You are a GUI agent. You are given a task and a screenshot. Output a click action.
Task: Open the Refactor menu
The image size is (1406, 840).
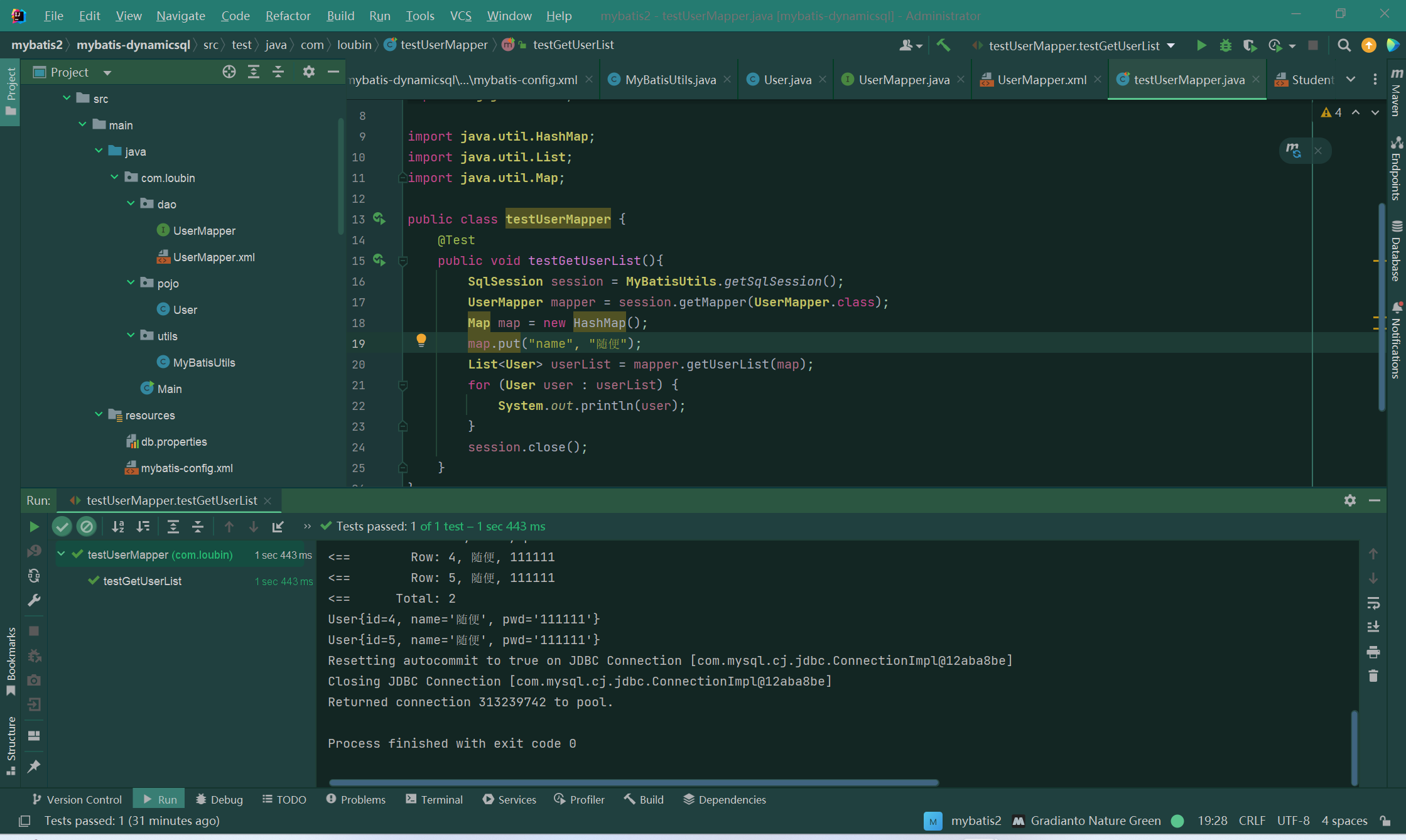tap(288, 16)
